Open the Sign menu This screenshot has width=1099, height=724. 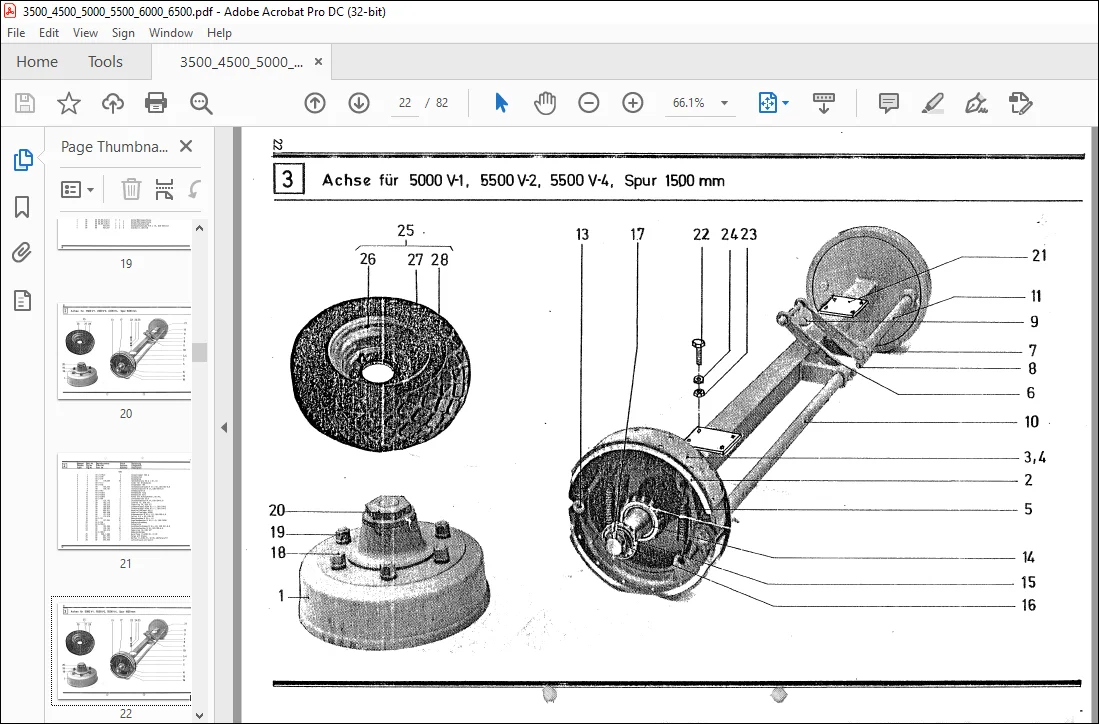point(123,33)
